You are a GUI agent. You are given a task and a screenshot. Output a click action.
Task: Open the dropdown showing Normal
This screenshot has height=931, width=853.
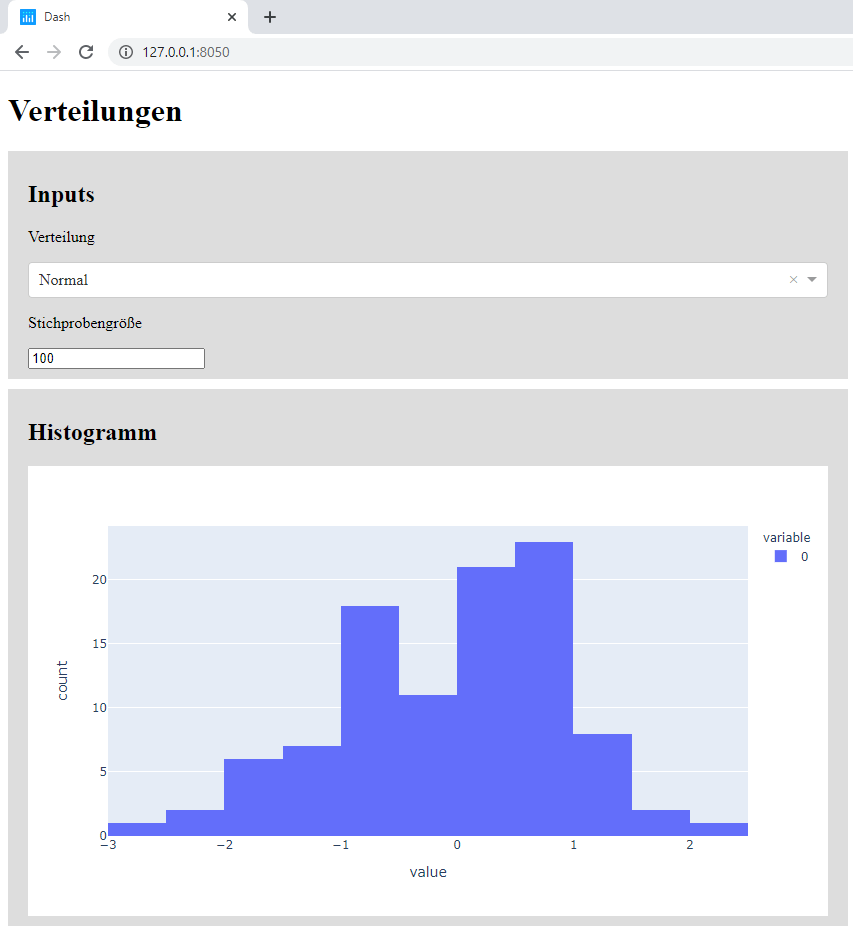(x=400, y=280)
